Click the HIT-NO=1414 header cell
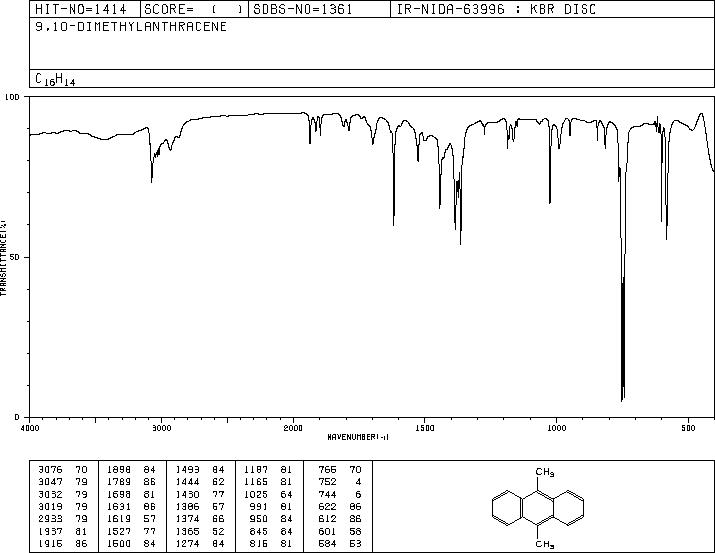 pos(81,9)
